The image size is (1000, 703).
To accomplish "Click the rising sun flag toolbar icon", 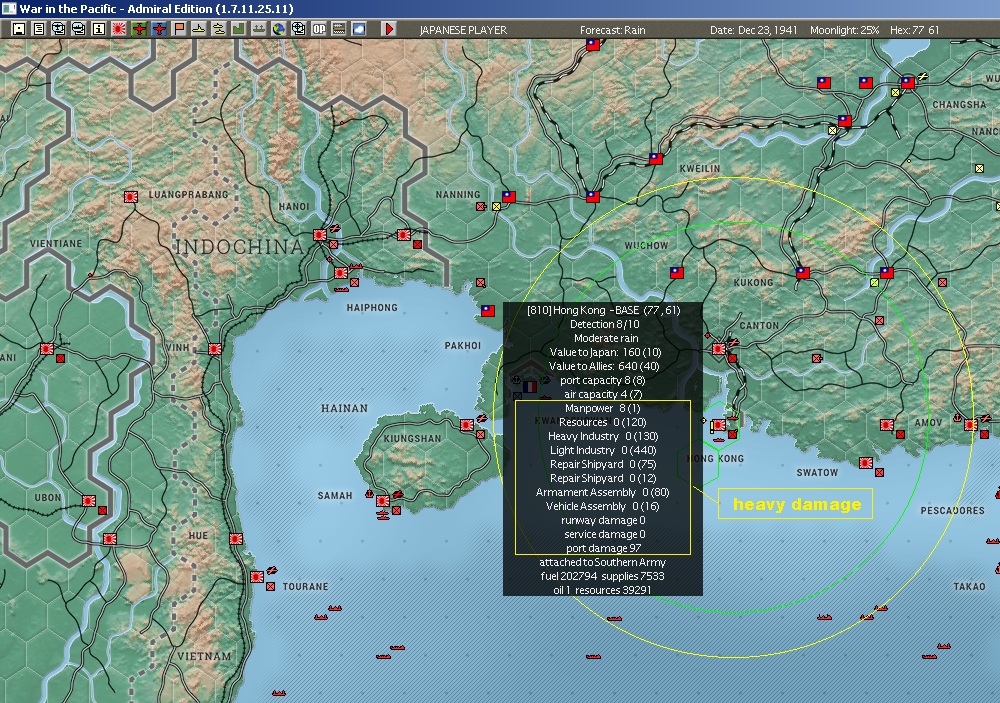I will click(x=119, y=29).
